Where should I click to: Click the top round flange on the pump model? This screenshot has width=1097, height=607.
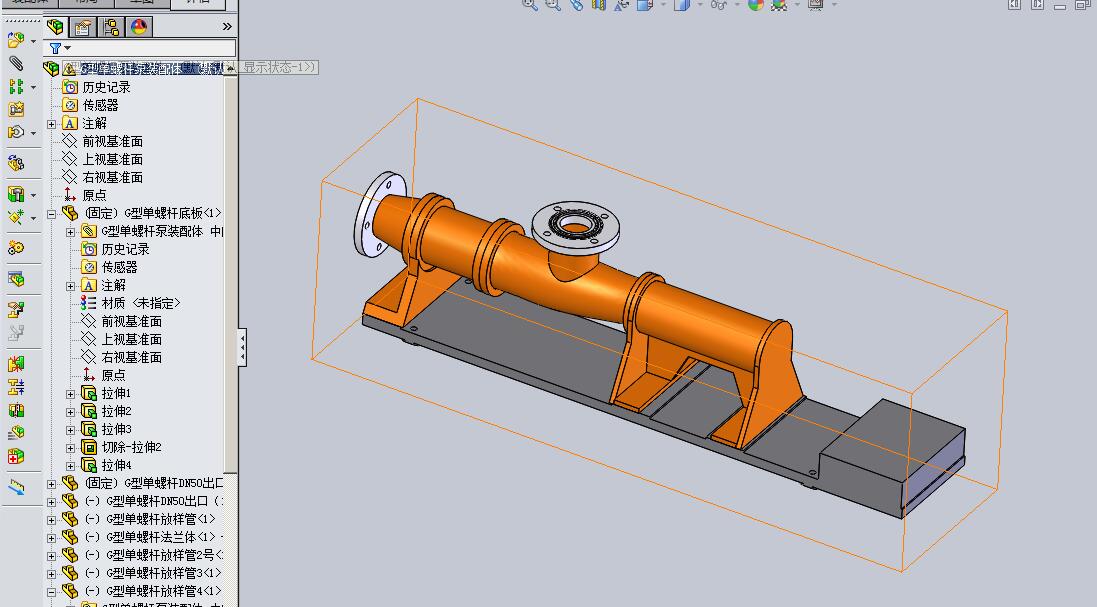click(575, 227)
